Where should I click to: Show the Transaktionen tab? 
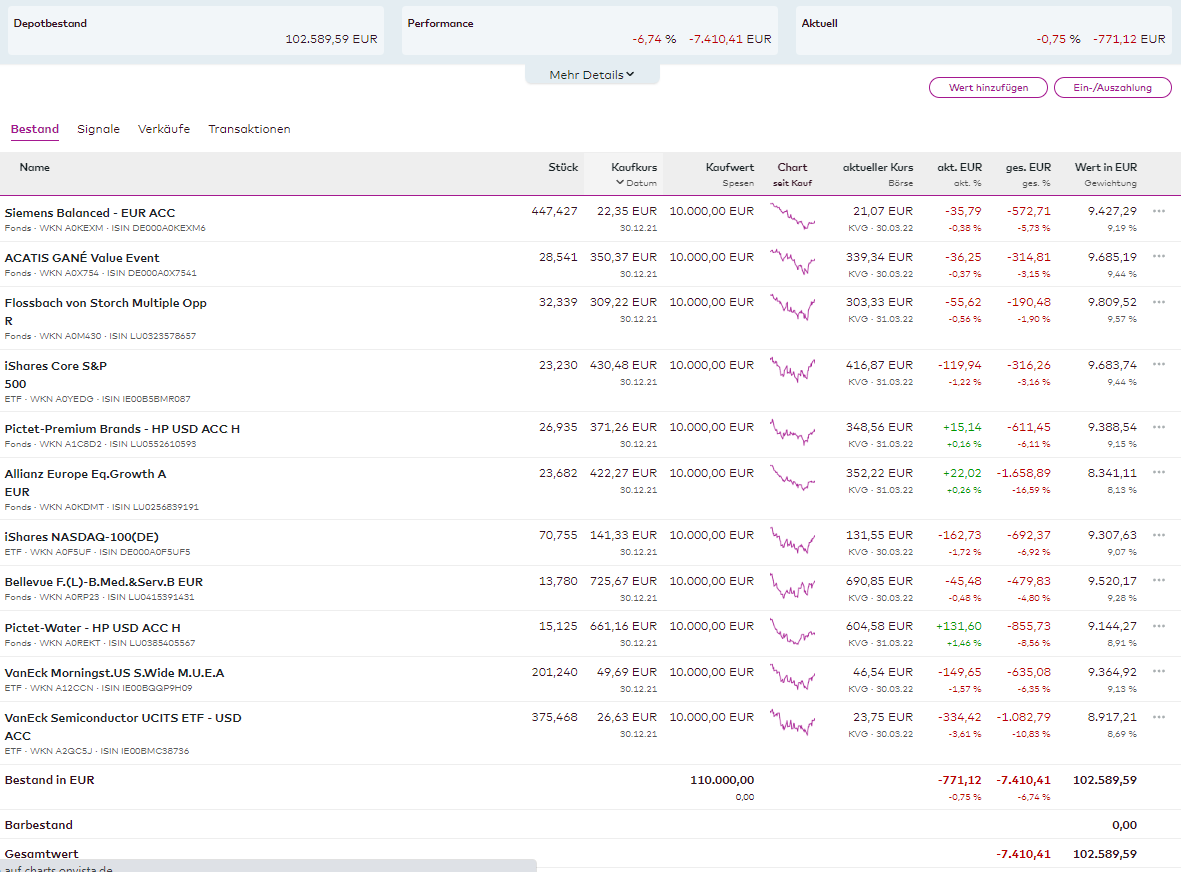click(249, 129)
